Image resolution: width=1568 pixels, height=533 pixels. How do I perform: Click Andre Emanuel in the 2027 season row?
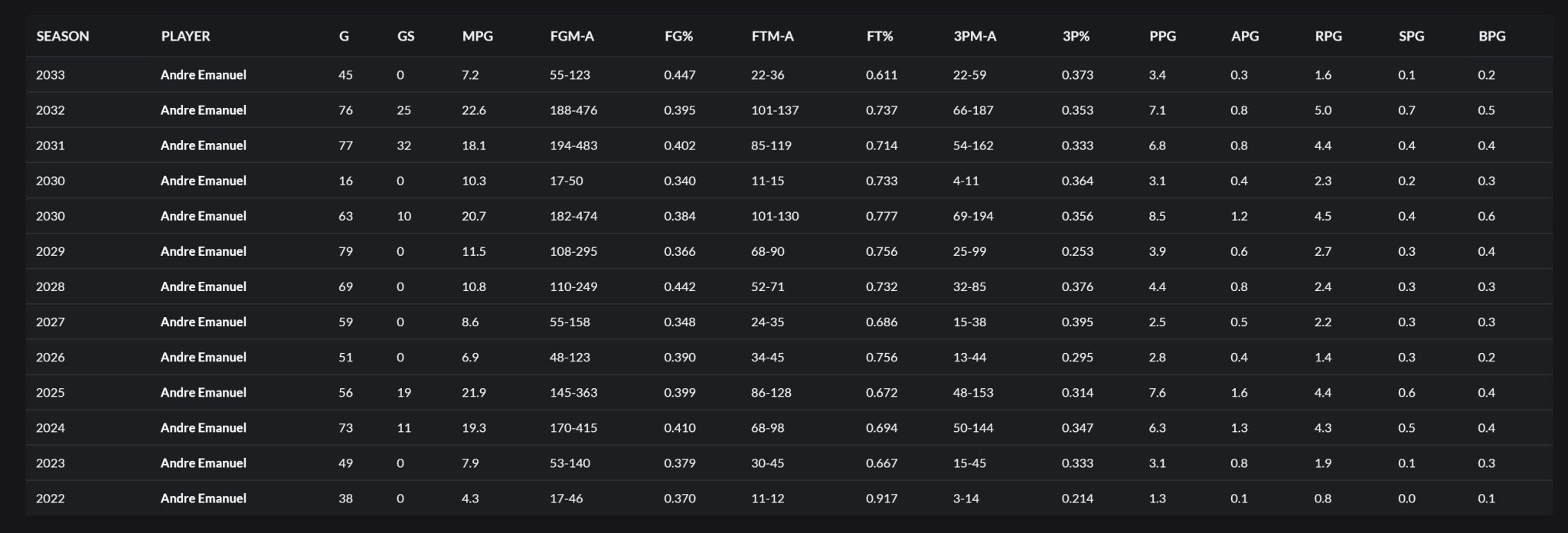tap(204, 322)
